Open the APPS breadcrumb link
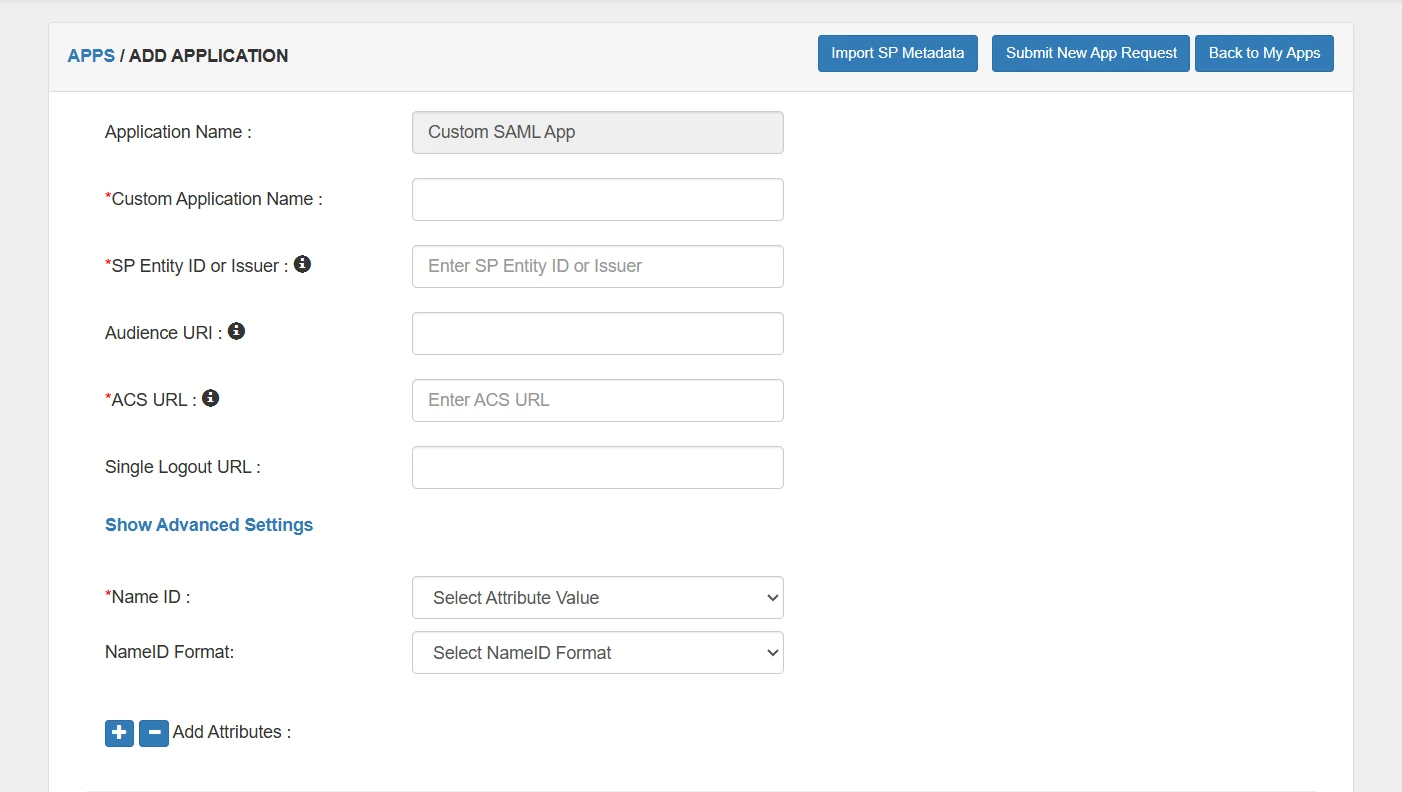Screen dimensions: 1402x792 (91, 56)
